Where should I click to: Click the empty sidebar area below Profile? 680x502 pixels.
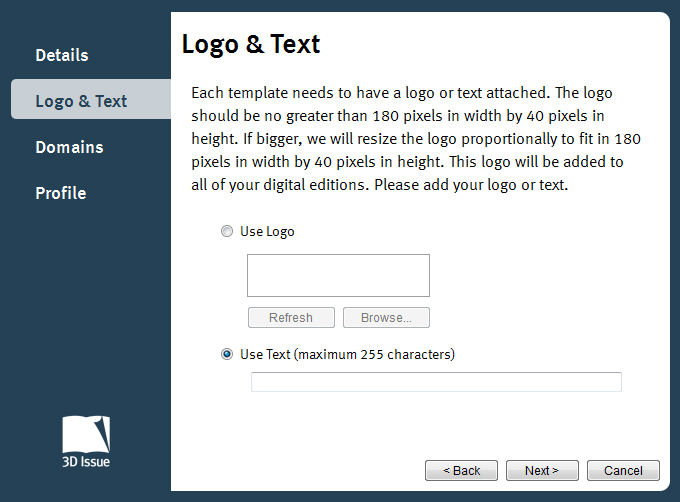tap(85, 300)
